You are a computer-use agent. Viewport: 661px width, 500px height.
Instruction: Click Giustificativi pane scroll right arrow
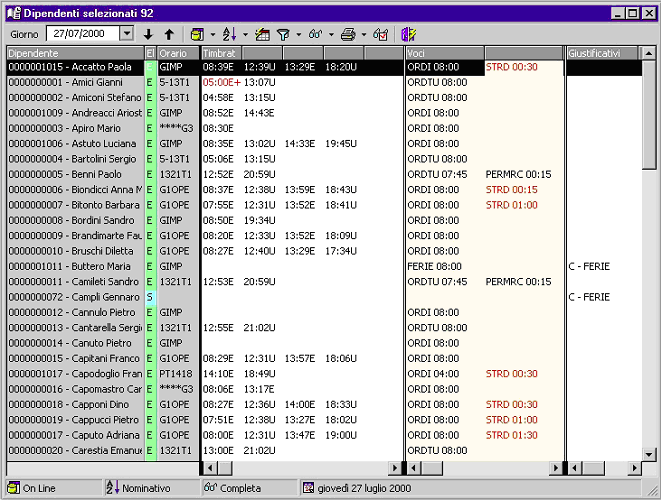pyautogui.click(x=634, y=468)
